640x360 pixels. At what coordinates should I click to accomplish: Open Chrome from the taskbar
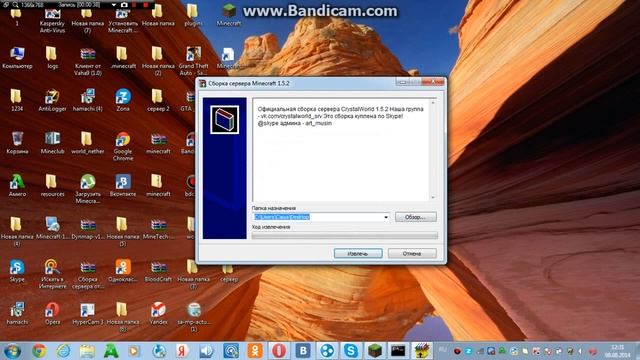click(x=39, y=351)
